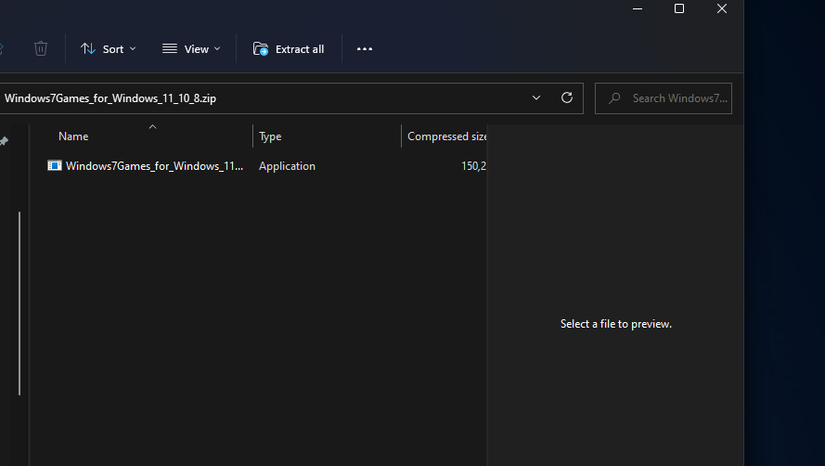Open the See more ellipsis menu
The image size is (825, 466).
click(365, 49)
